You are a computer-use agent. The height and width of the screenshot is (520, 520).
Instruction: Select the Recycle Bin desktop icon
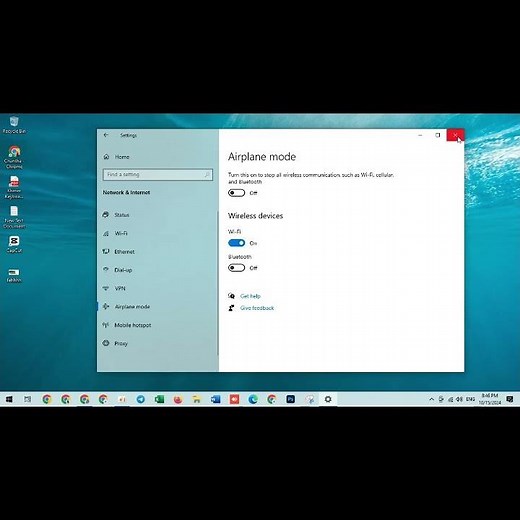point(14,125)
